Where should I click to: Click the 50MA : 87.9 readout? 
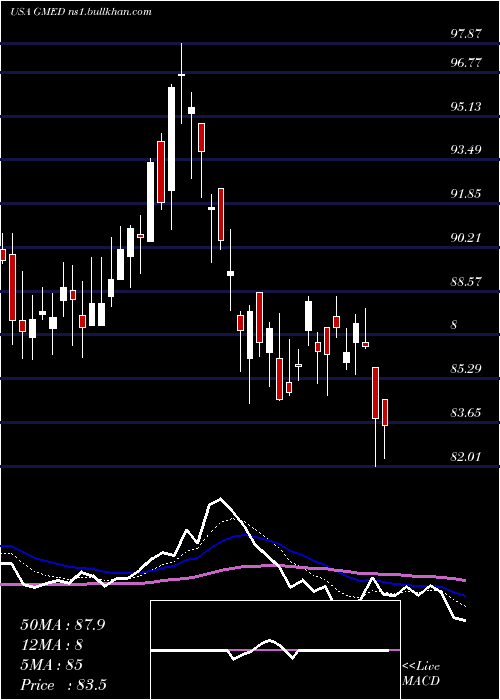click(x=62, y=625)
